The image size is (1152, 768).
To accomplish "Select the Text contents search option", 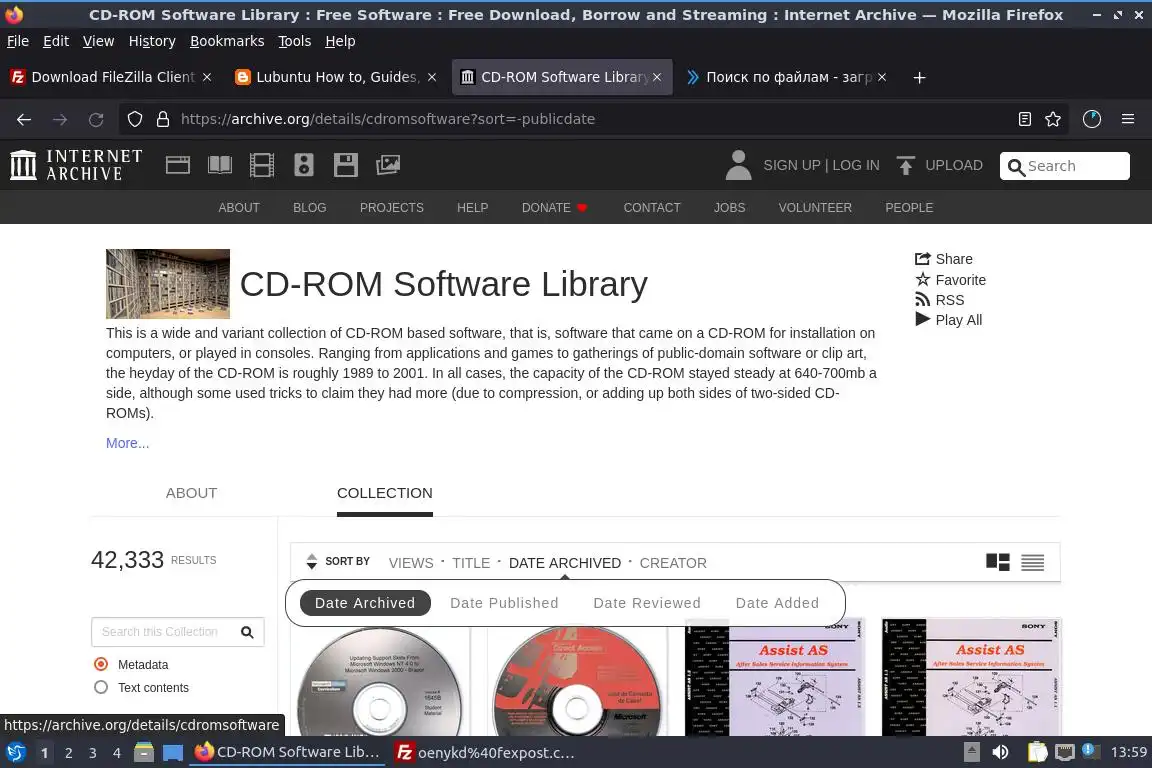I will point(101,687).
